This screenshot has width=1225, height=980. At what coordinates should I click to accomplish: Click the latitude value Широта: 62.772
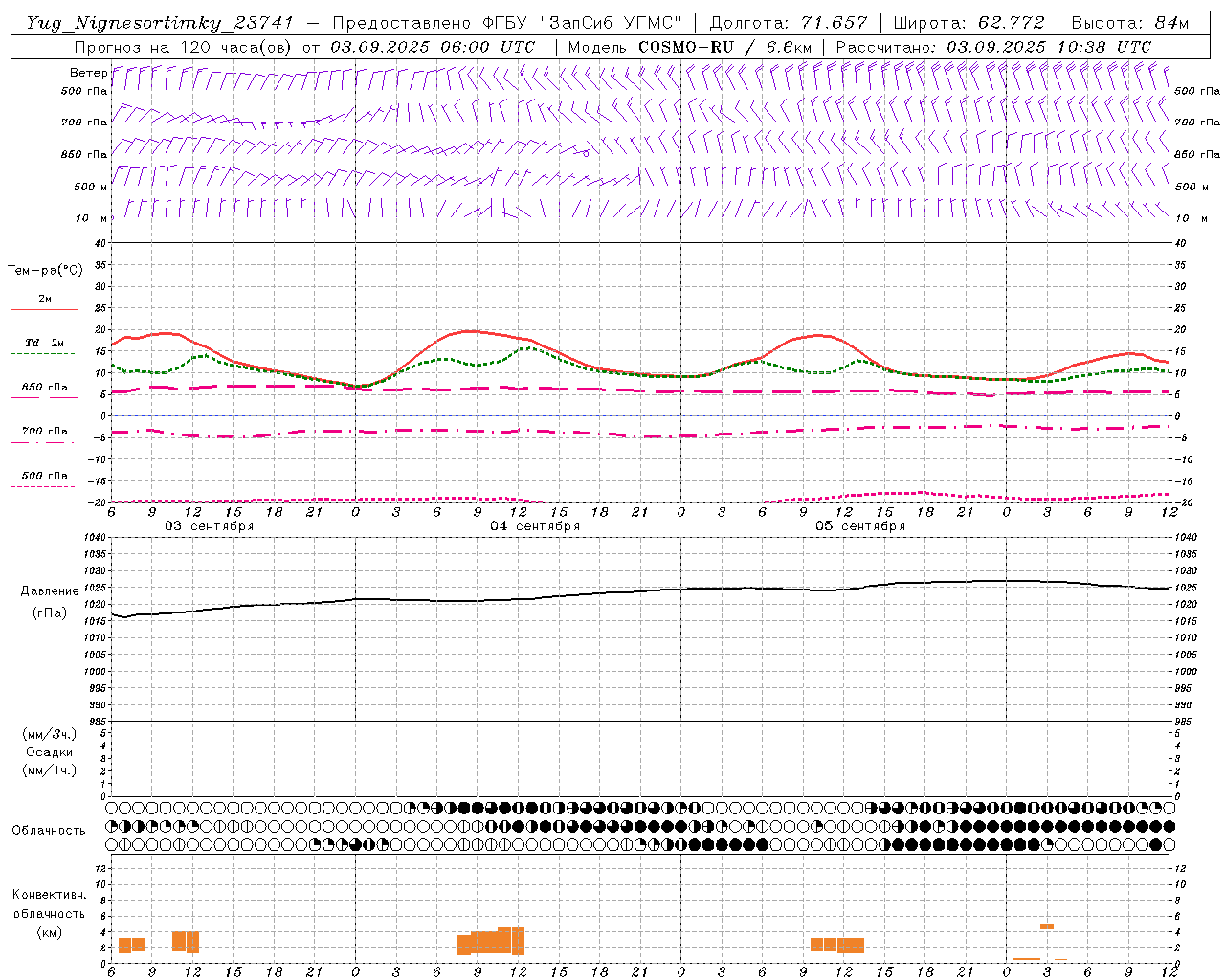(970, 23)
